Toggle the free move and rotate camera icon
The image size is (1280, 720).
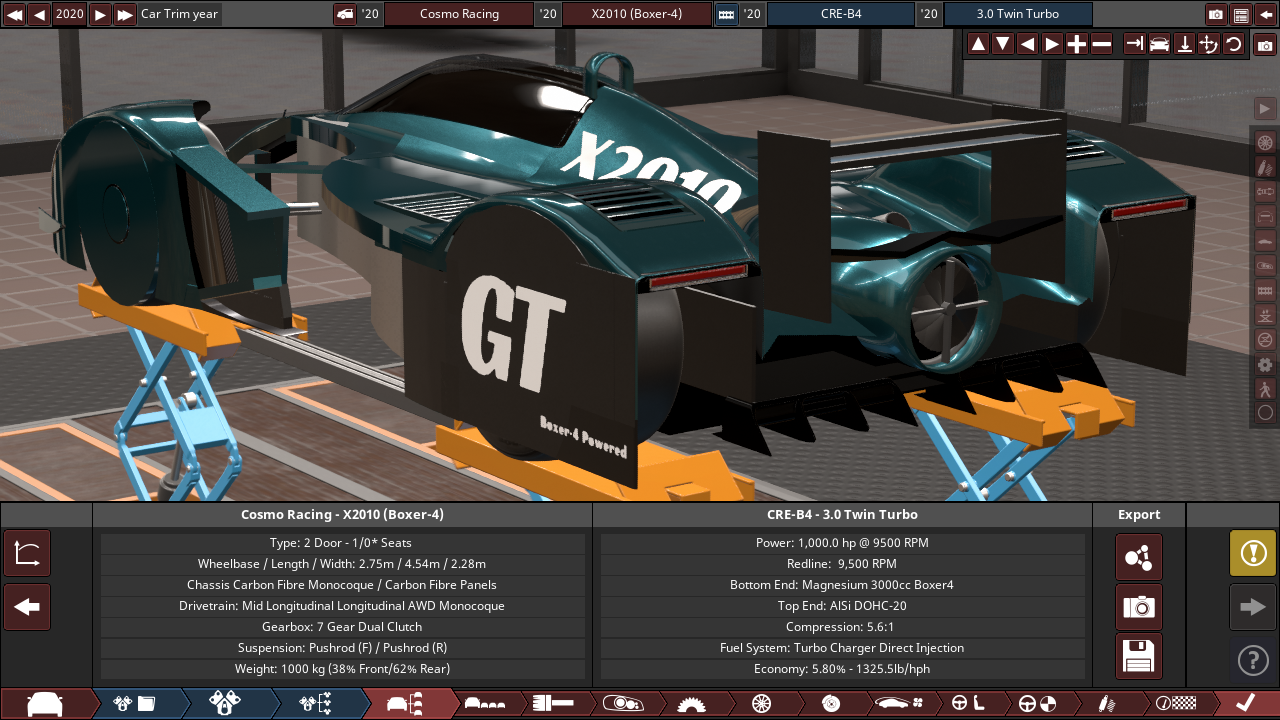click(1209, 44)
